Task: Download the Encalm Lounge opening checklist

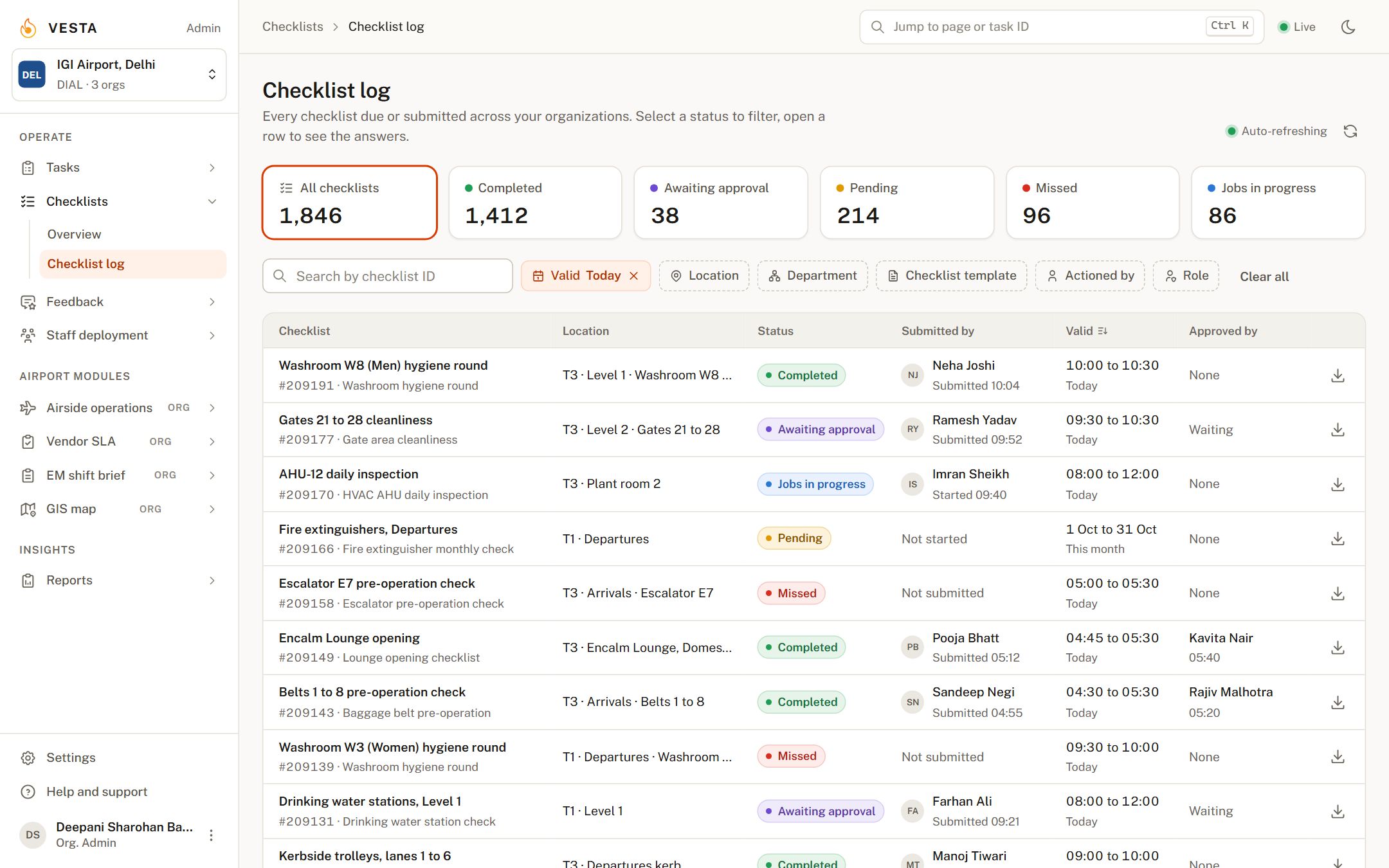Action: pyautogui.click(x=1338, y=647)
